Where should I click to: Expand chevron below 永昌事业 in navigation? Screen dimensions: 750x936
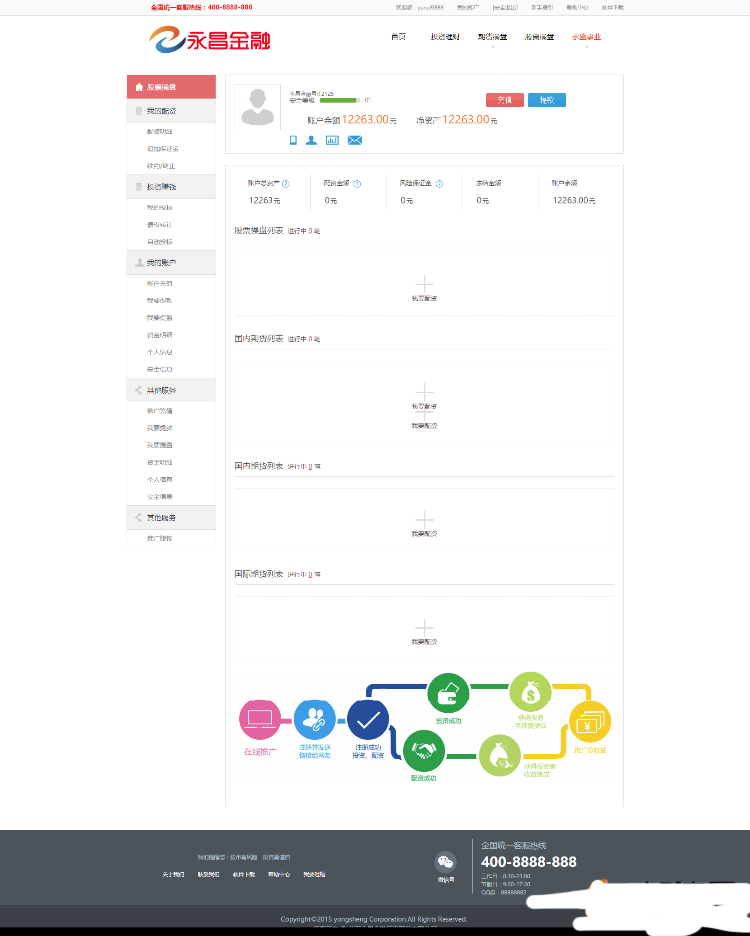586,47
